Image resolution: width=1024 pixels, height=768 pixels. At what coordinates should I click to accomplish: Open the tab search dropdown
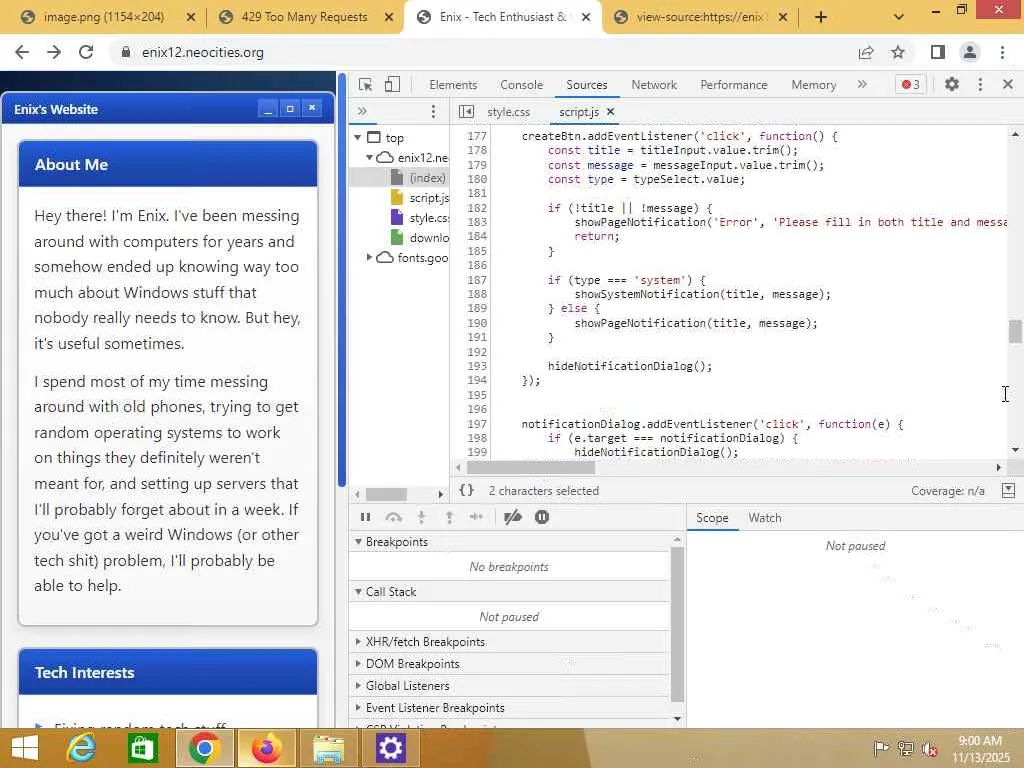tap(899, 17)
